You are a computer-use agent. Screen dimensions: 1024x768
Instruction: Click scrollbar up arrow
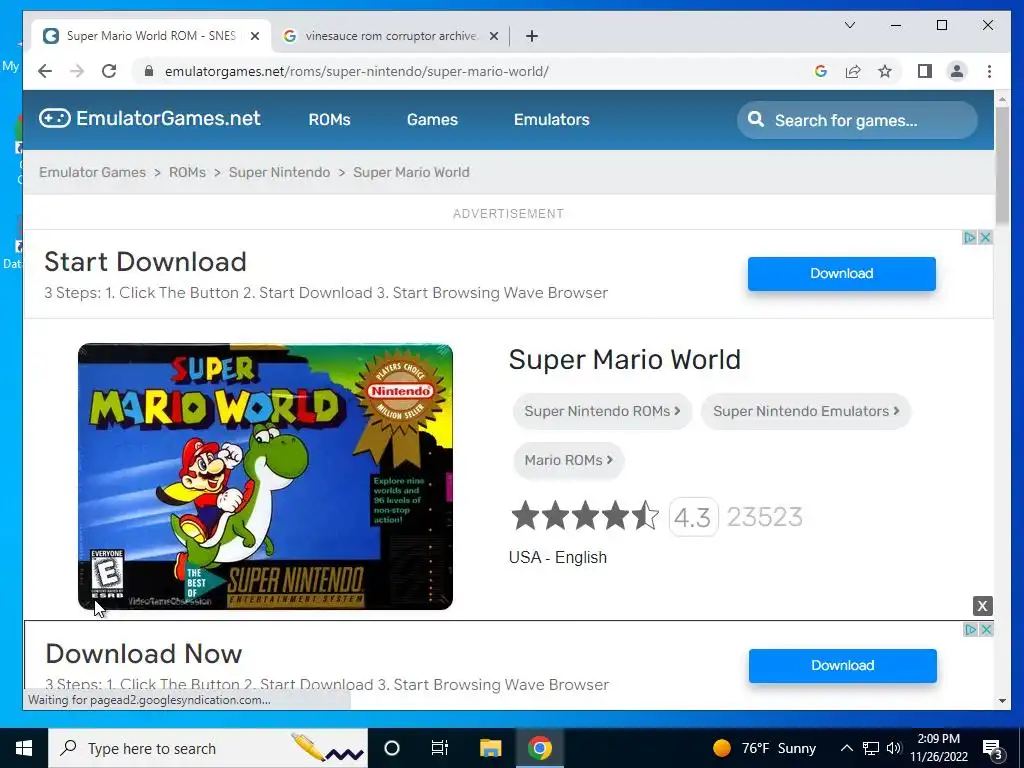(x=1002, y=99)
